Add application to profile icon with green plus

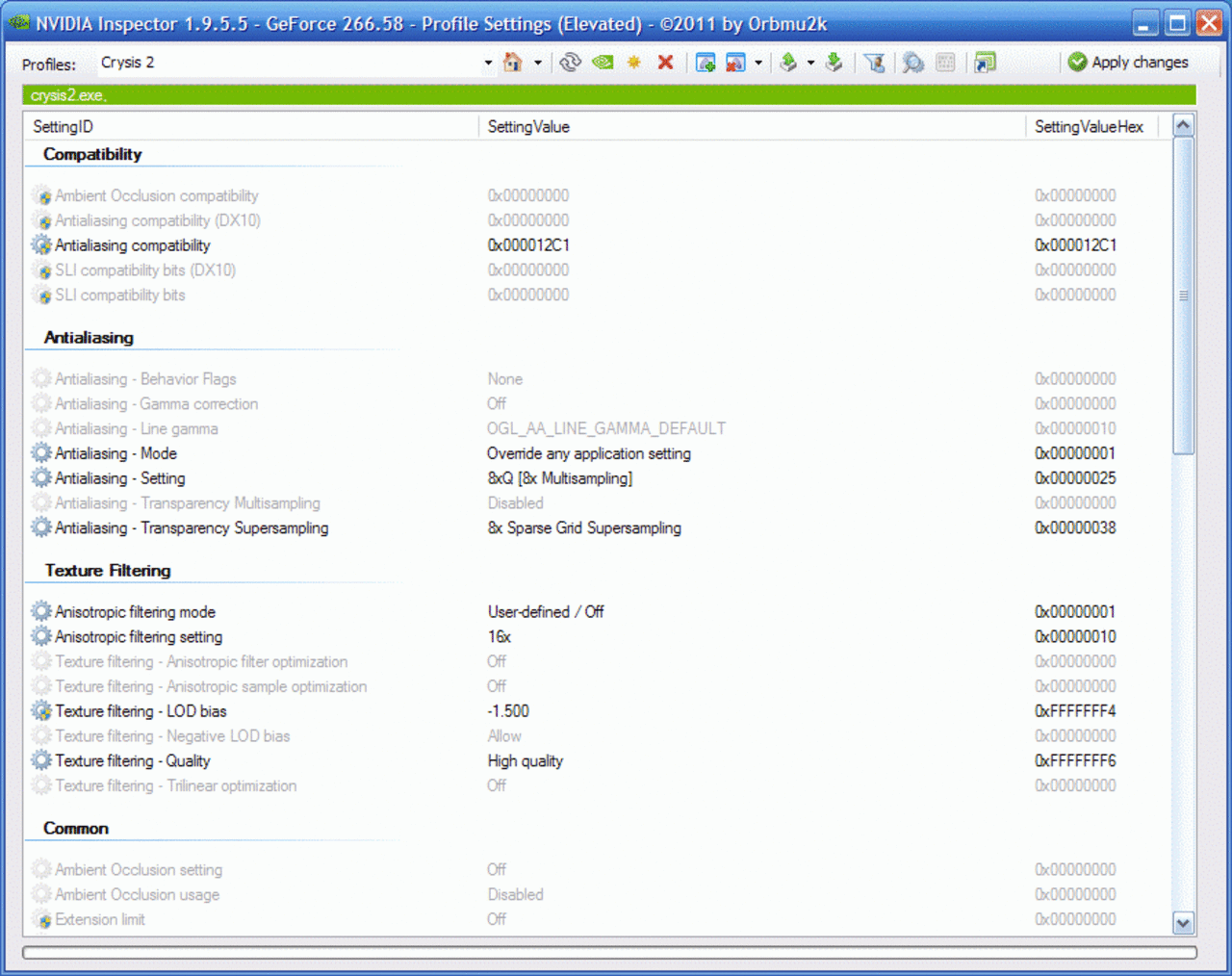[706, 63]
